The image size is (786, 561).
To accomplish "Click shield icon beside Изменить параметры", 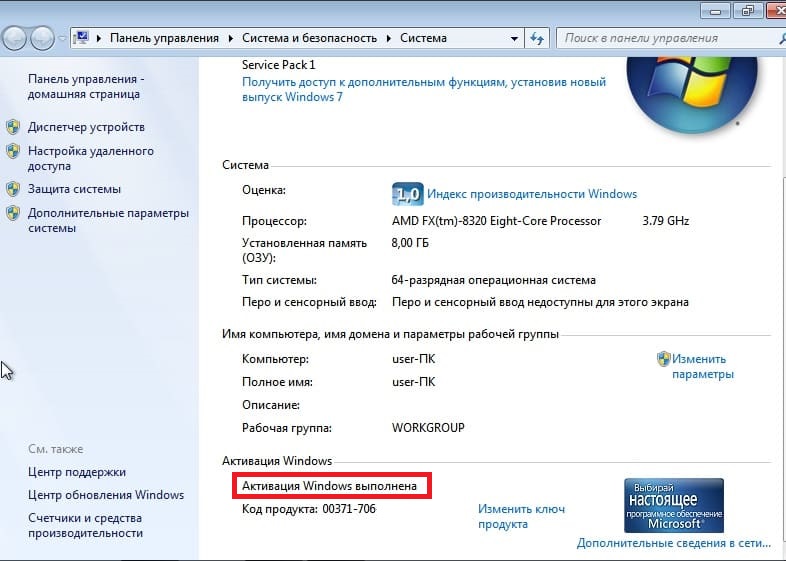I will (x=664, y=358).
